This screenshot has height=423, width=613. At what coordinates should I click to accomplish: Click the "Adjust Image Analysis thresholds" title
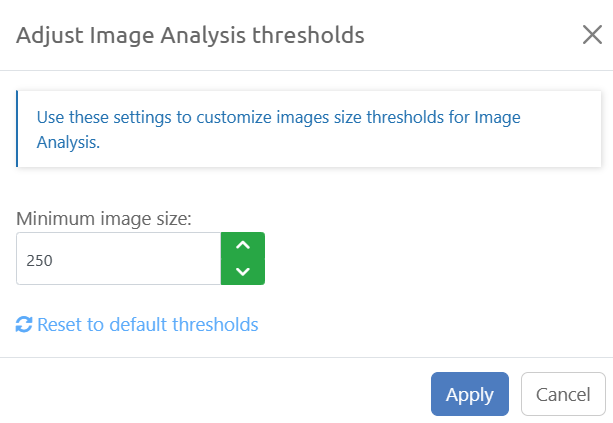190,36
